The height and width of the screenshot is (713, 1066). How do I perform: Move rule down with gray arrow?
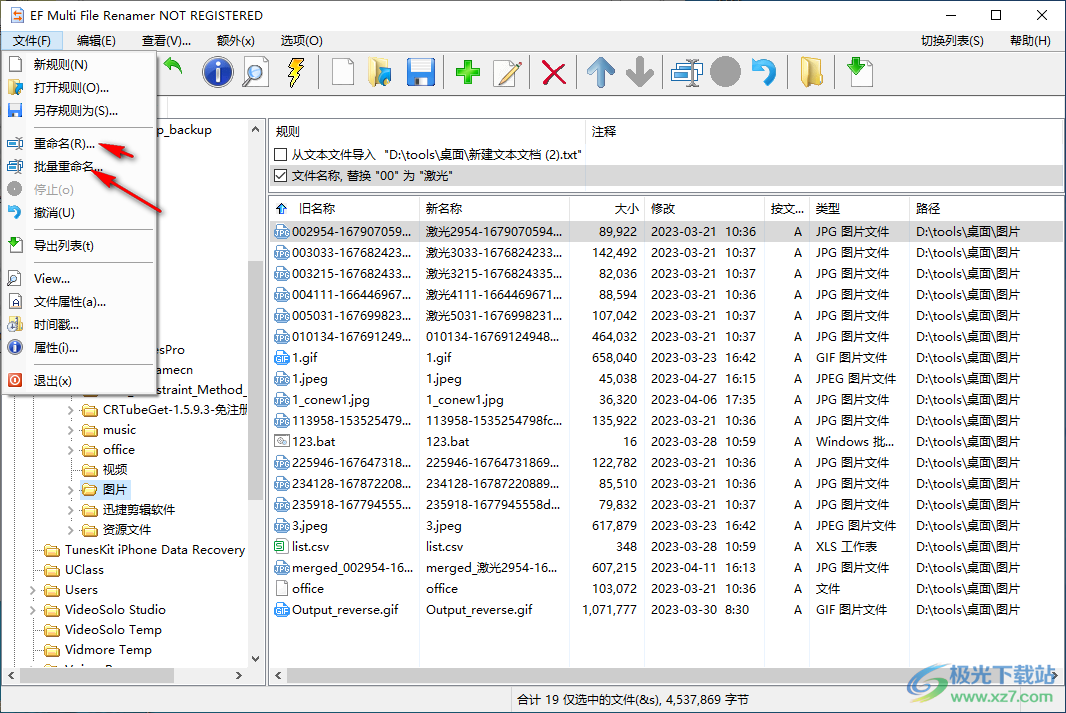(x=640, y=72)
